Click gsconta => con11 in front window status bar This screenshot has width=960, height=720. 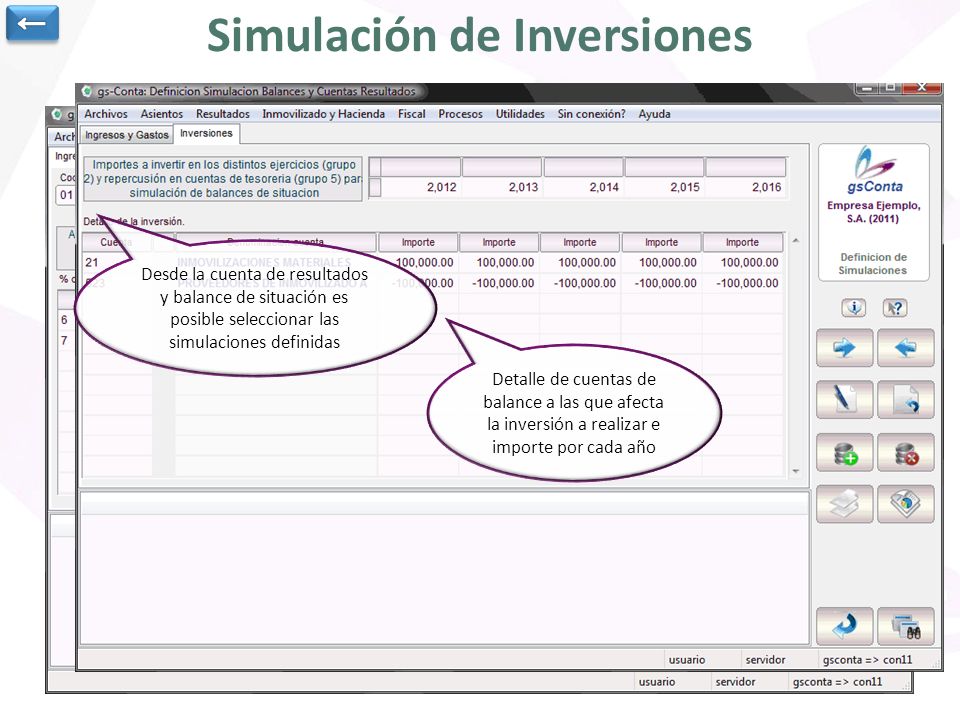pyautogui.click(x=868, y=660)
